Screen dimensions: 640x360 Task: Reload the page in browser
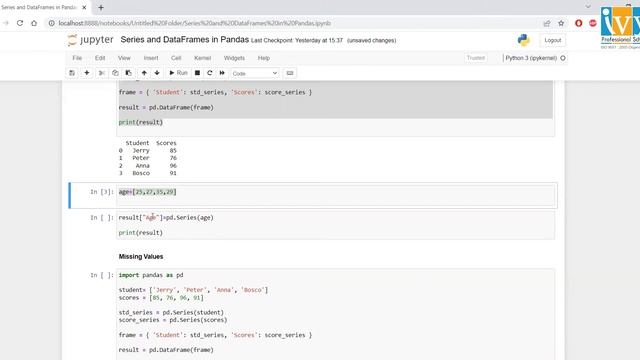click(20, 23)
